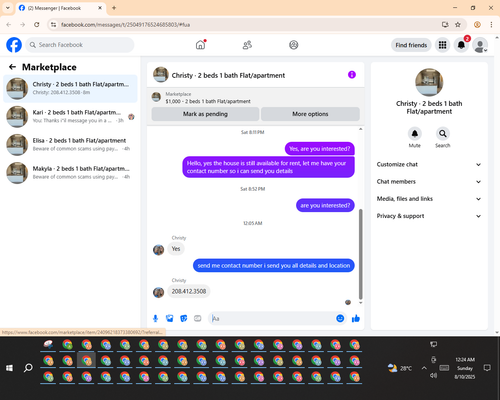Screen dimensions: 500x400
Task: Click the chat scrollbar thumb
Action: click(x=360, y=254)
